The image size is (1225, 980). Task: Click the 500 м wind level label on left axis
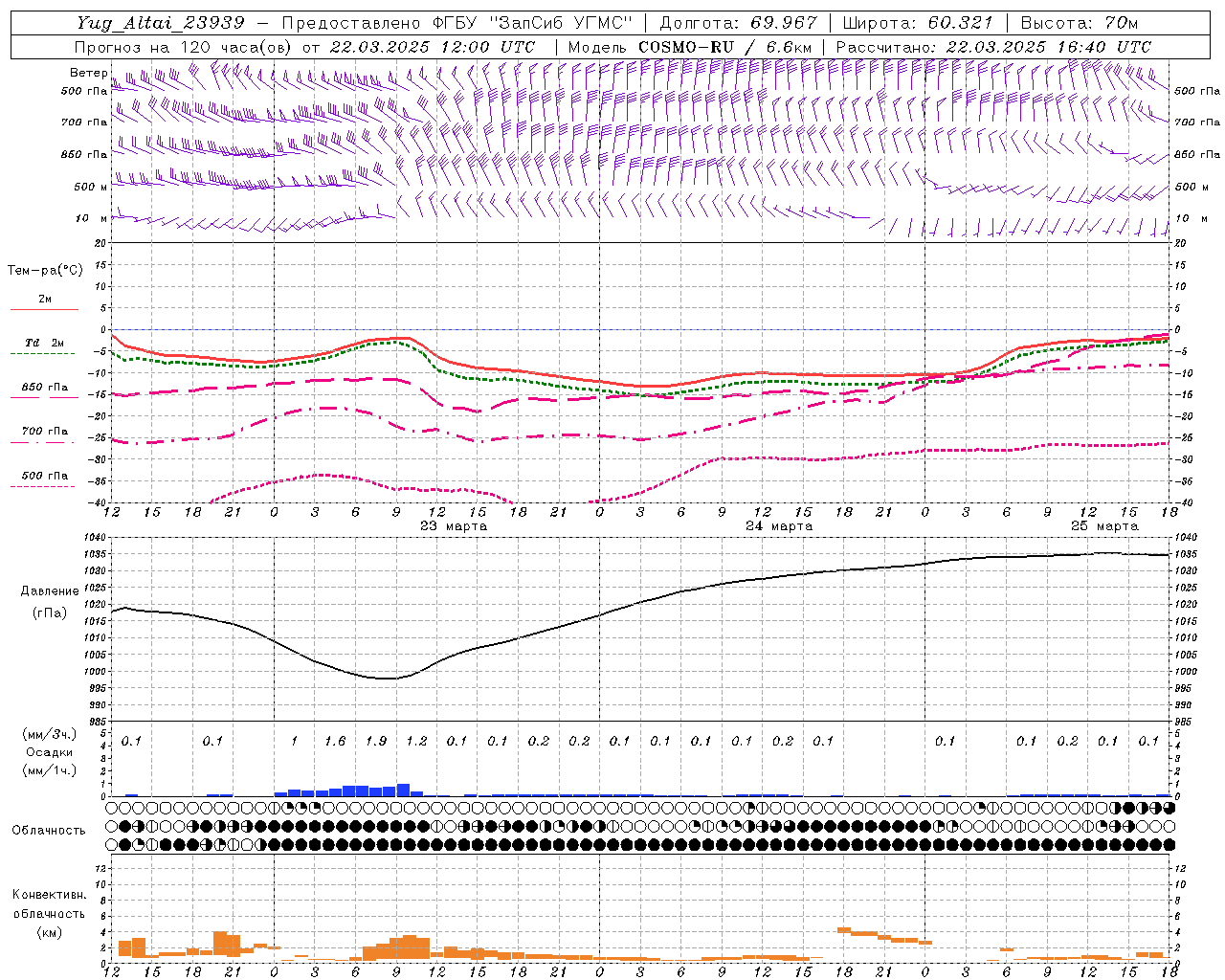point(91,187)
